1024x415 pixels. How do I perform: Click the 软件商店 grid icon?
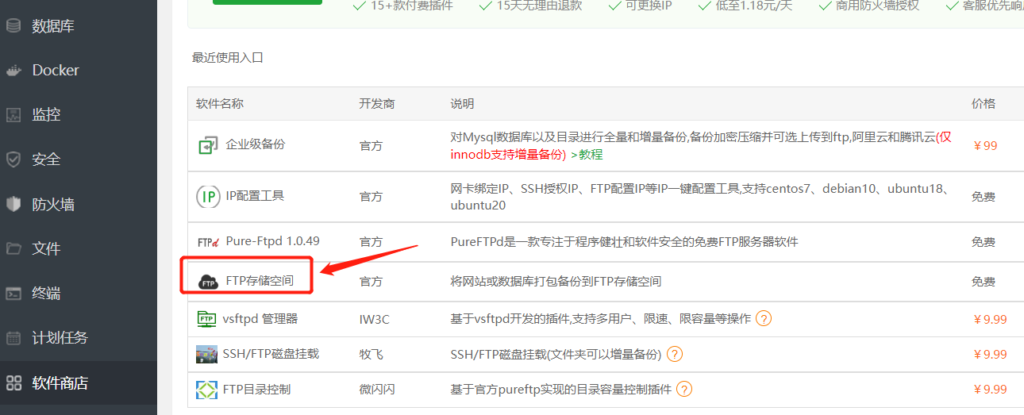[14, 382]
